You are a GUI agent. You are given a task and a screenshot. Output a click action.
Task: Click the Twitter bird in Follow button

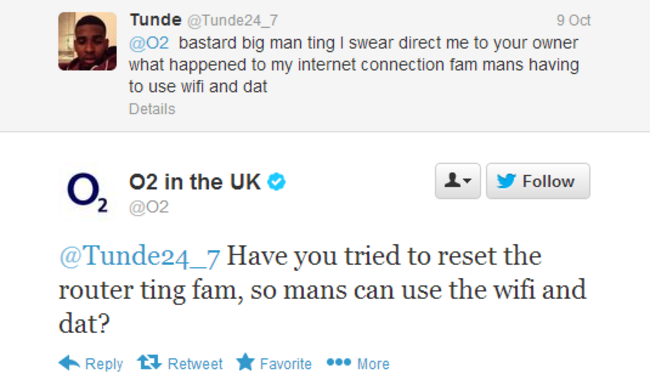point(506,181)
